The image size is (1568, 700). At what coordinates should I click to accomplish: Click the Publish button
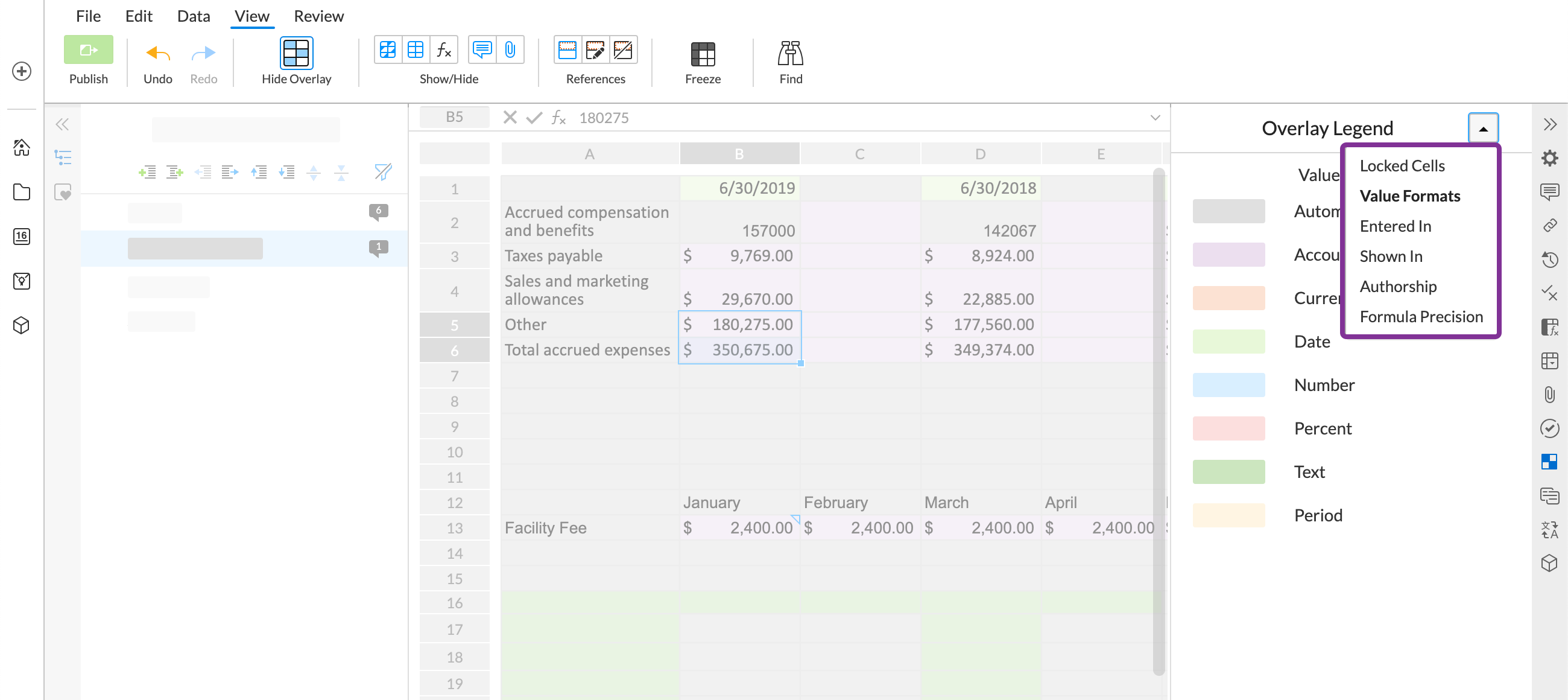pos(88,59)
